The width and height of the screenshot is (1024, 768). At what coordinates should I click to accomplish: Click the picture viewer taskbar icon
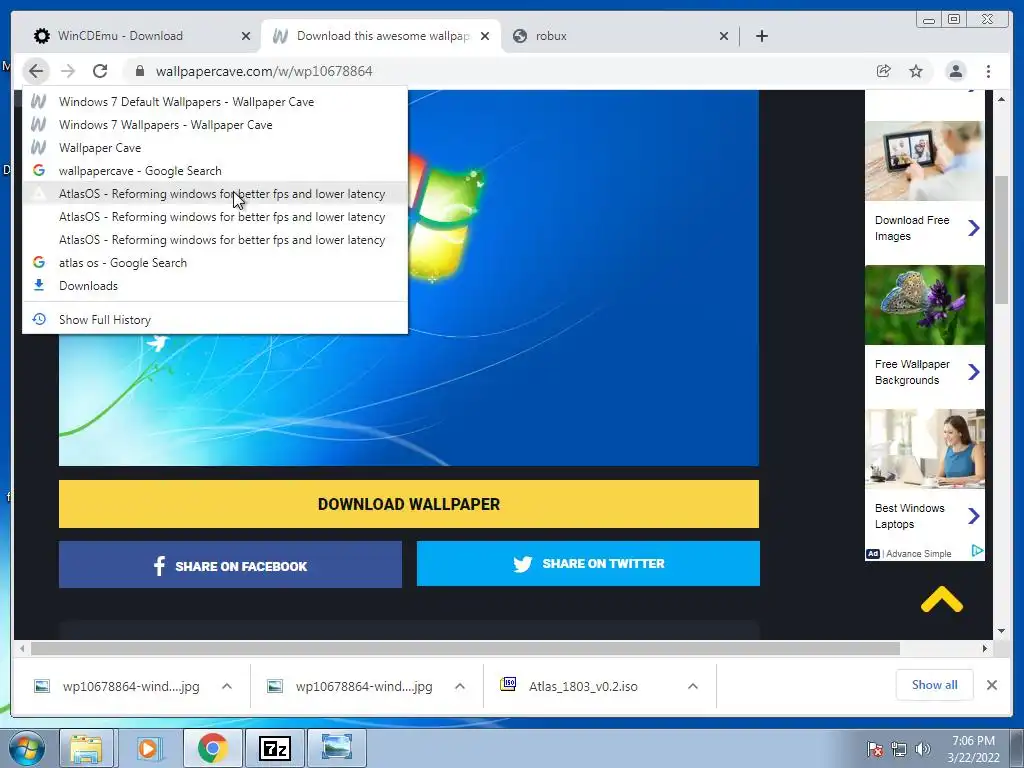click(x=336, y=748)
